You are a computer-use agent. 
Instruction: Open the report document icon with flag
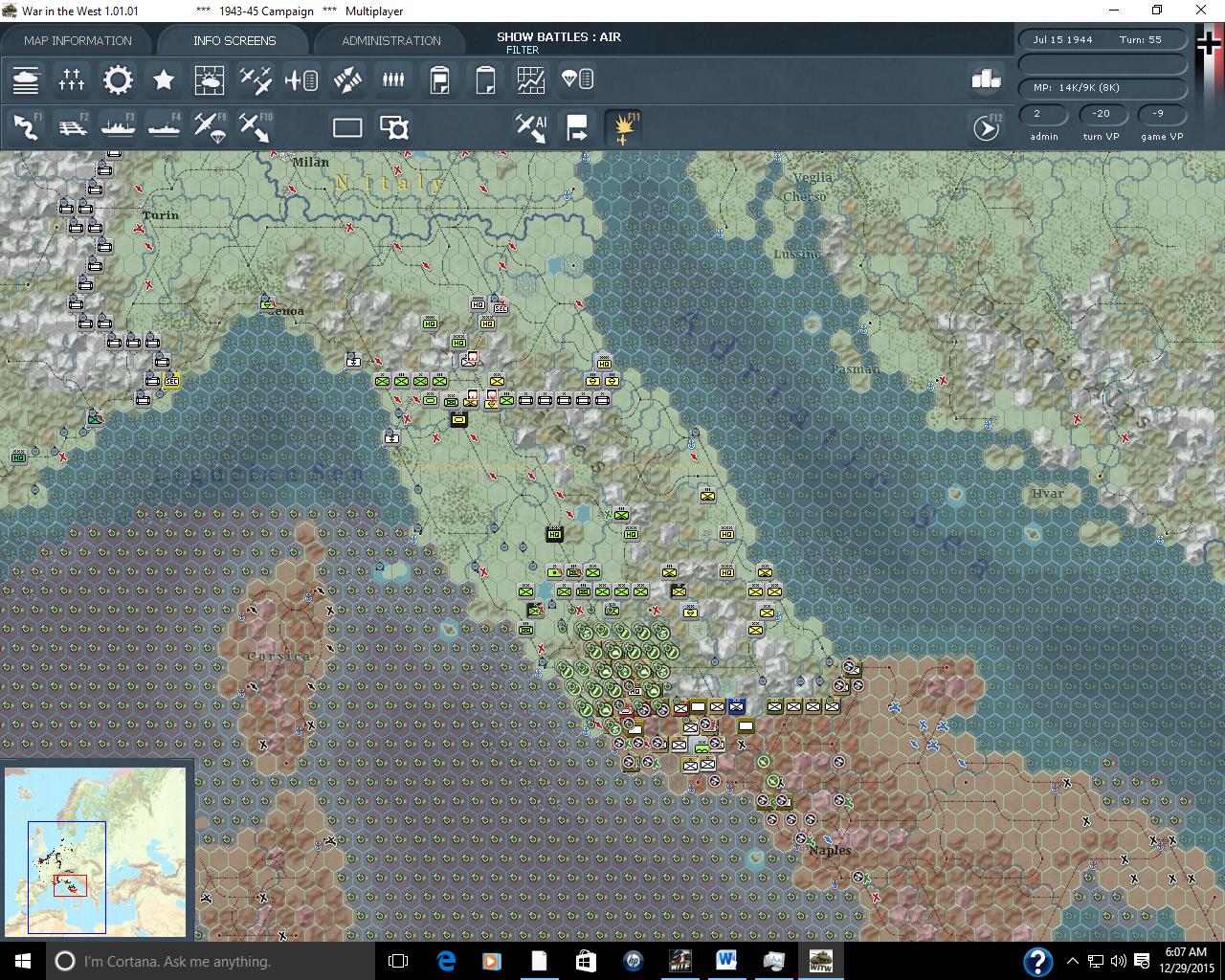point(439,79)
